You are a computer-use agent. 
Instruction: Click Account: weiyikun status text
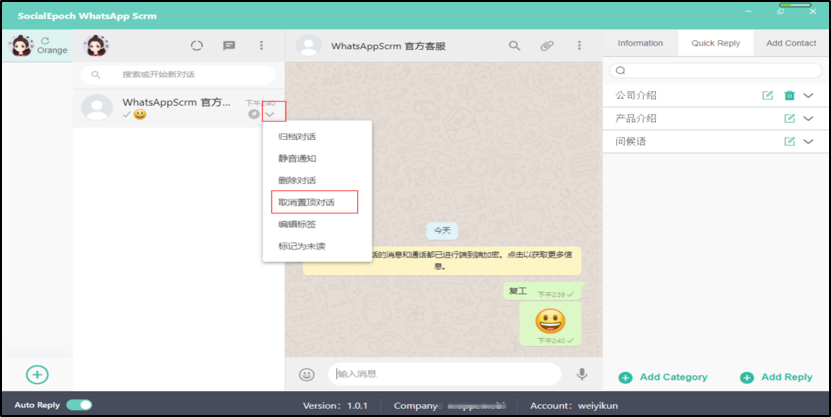(574, 406)
